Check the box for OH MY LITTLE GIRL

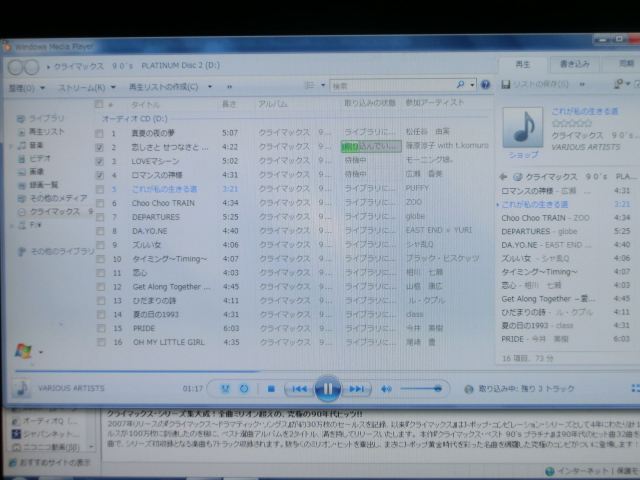click(x=101, y=342)
